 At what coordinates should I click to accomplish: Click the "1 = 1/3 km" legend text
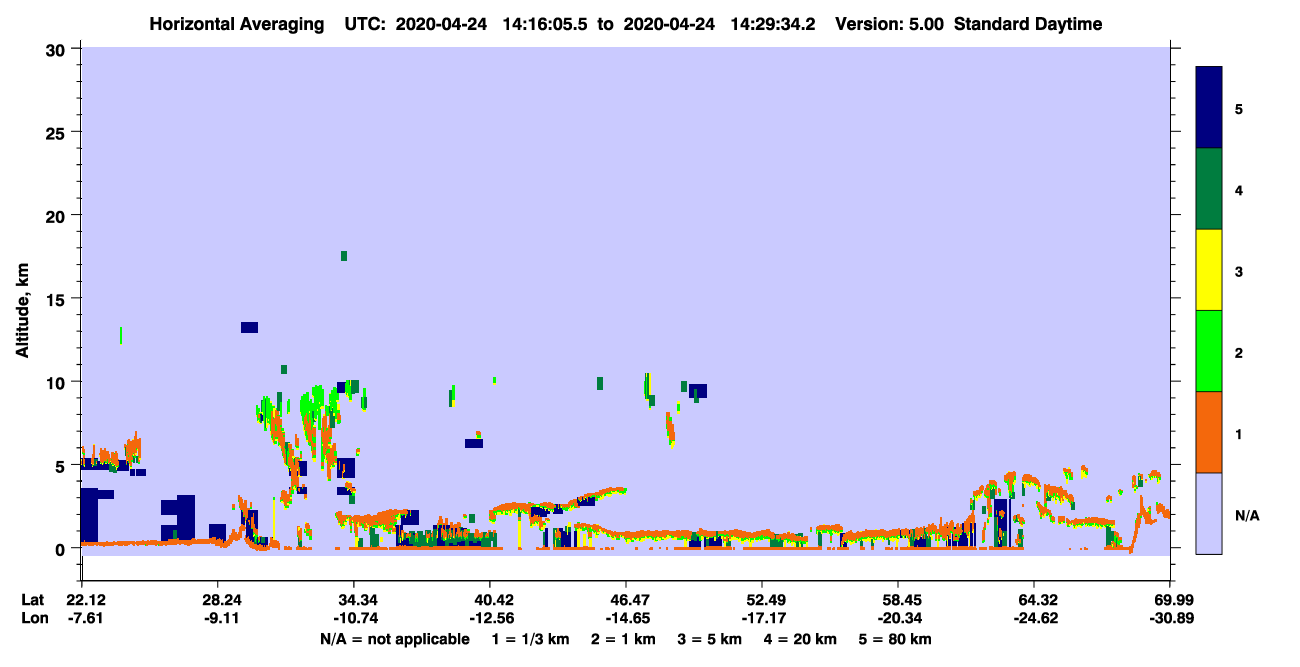tap(530, 639)
